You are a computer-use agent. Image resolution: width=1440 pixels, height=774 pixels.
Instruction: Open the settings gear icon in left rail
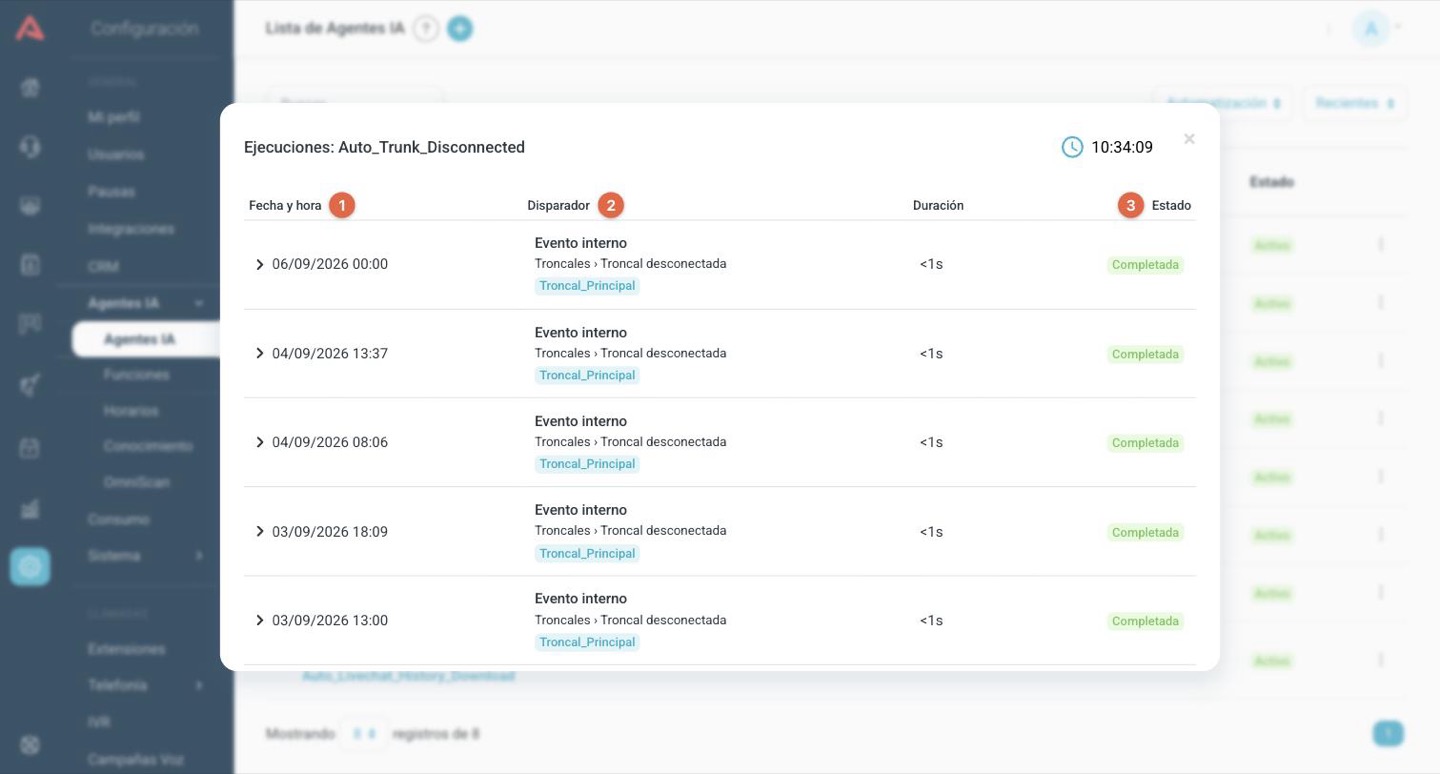pos(30,567)
